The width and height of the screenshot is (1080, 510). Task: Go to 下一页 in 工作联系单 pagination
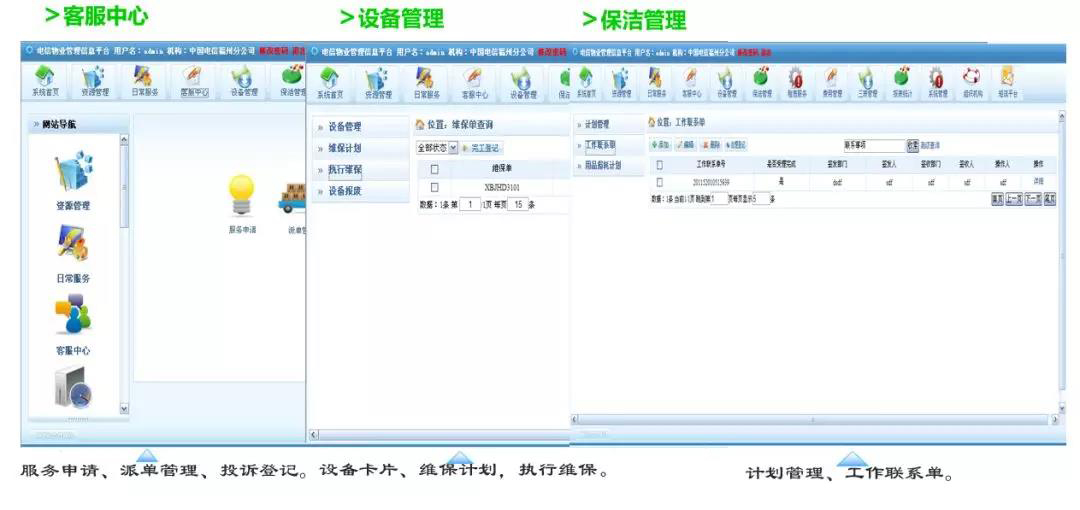(x=1032, y=198)
